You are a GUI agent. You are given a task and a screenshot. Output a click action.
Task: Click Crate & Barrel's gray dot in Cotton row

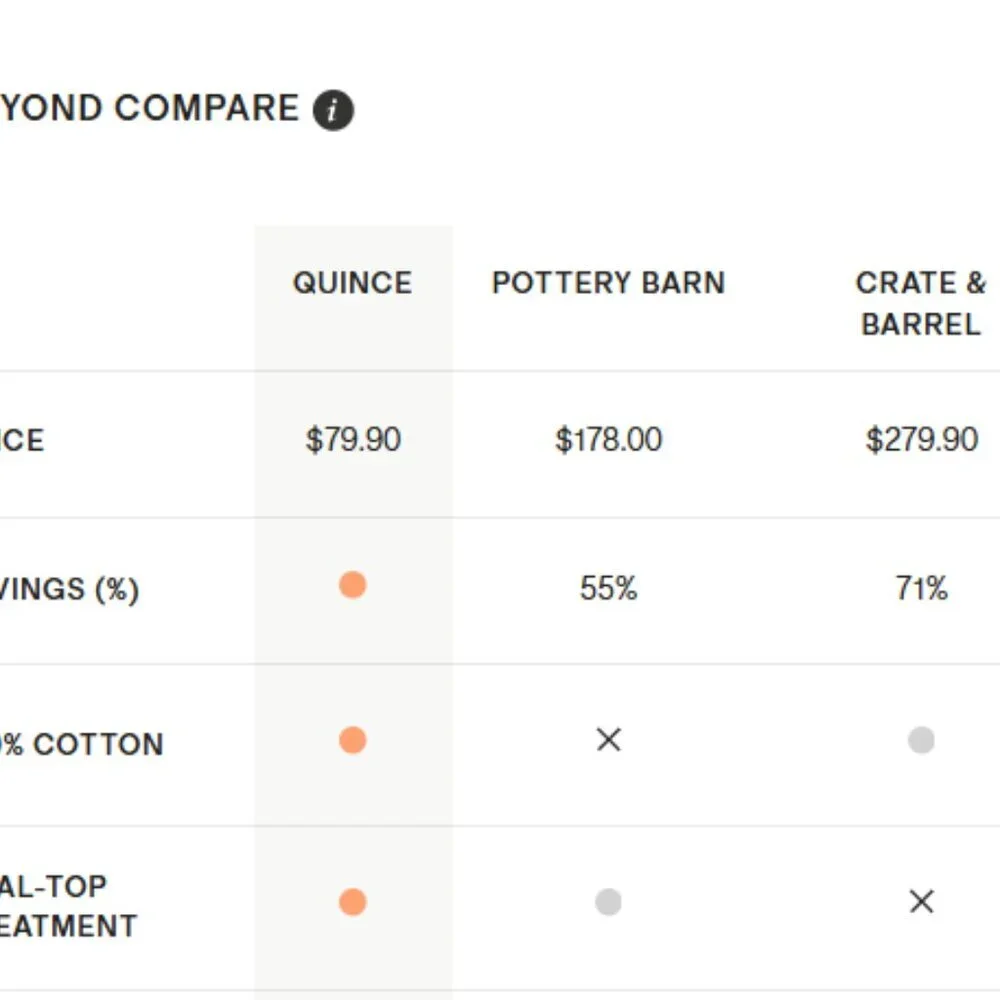pos(921,740)
